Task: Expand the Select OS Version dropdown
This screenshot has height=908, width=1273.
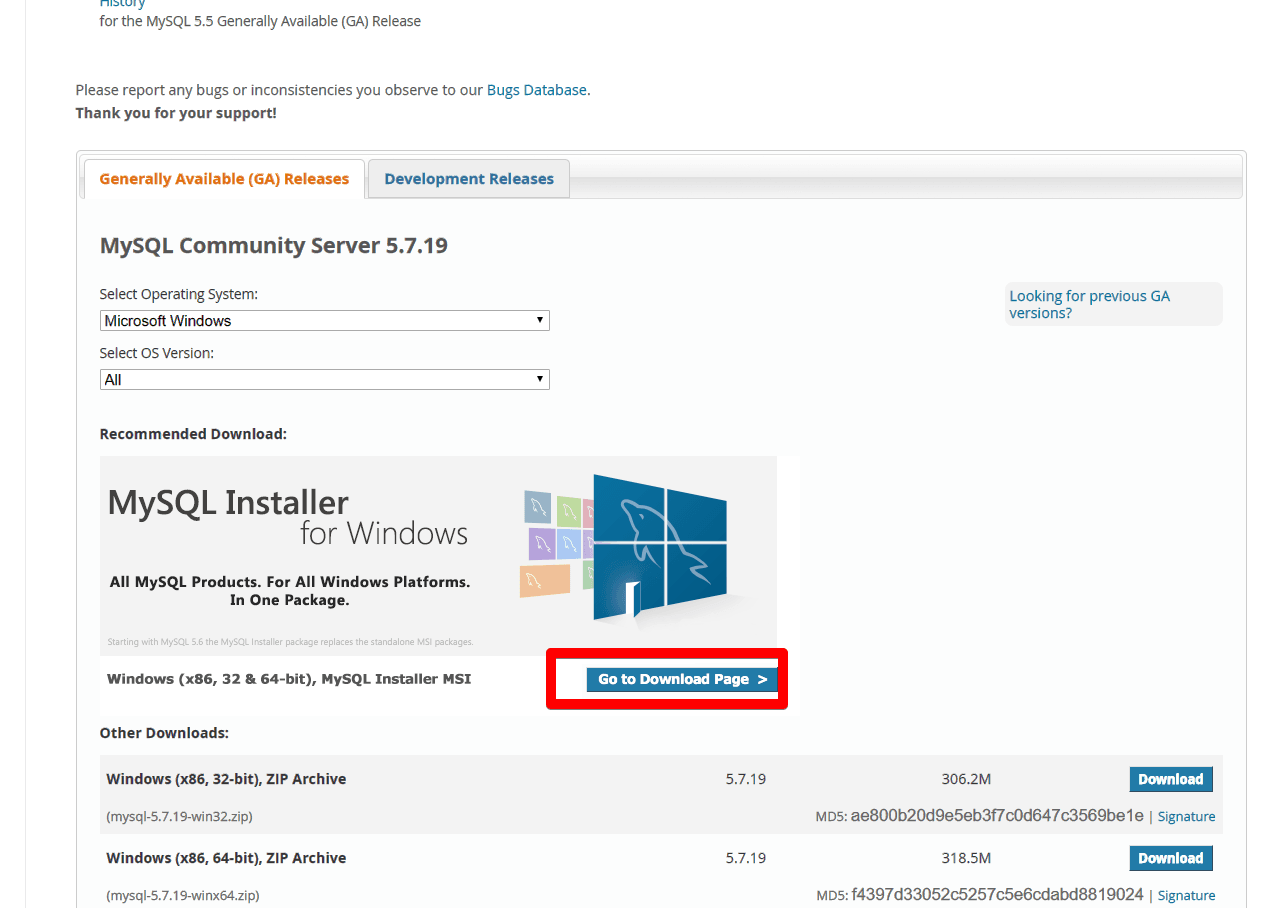Action: point(324,380)
